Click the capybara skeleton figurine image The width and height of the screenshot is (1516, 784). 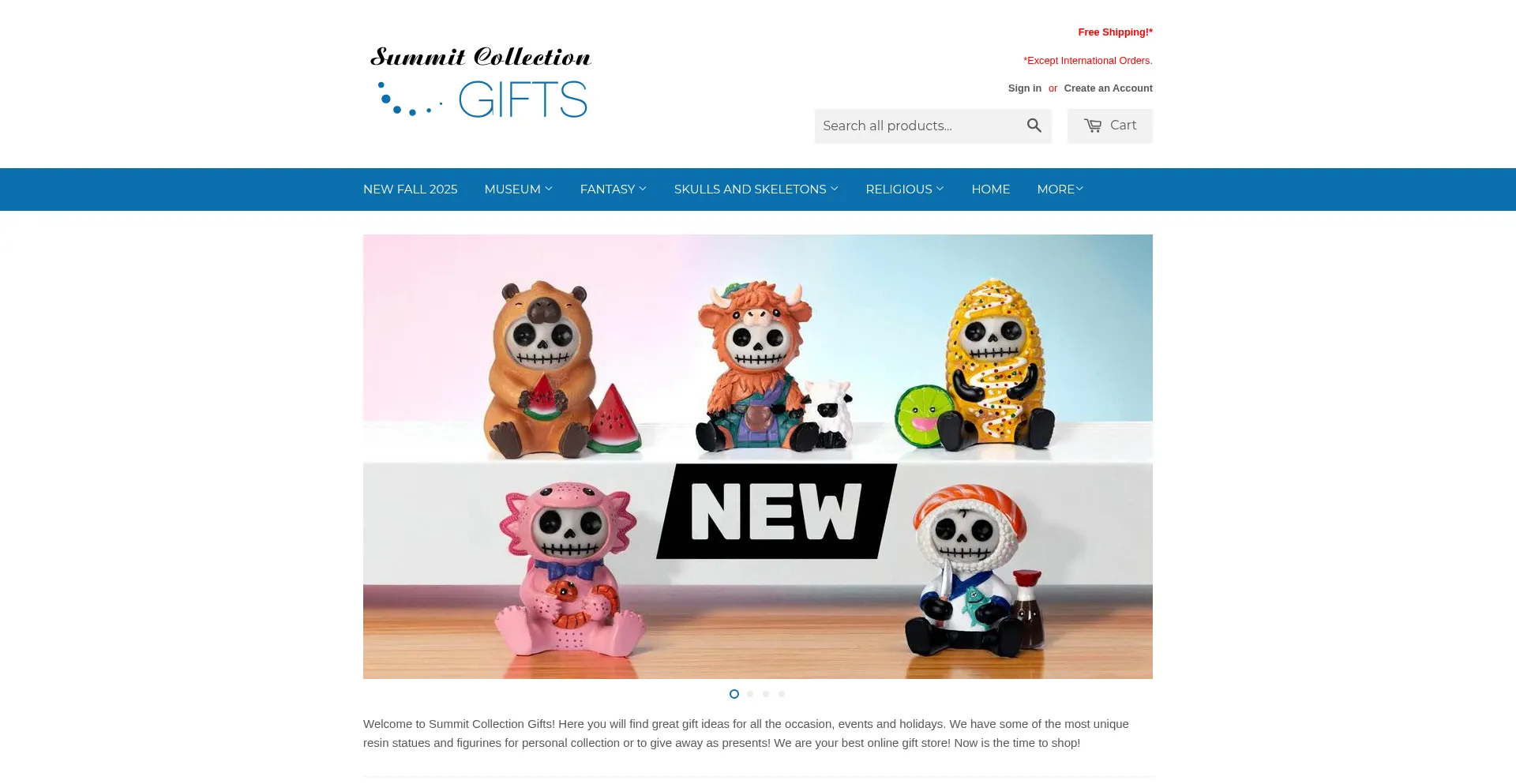541,371
